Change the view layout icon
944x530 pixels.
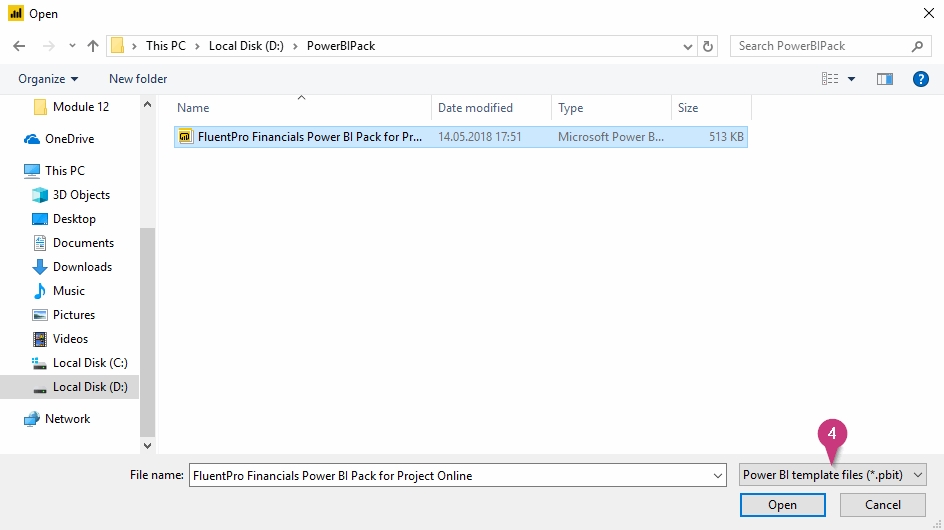click(830, 79)
